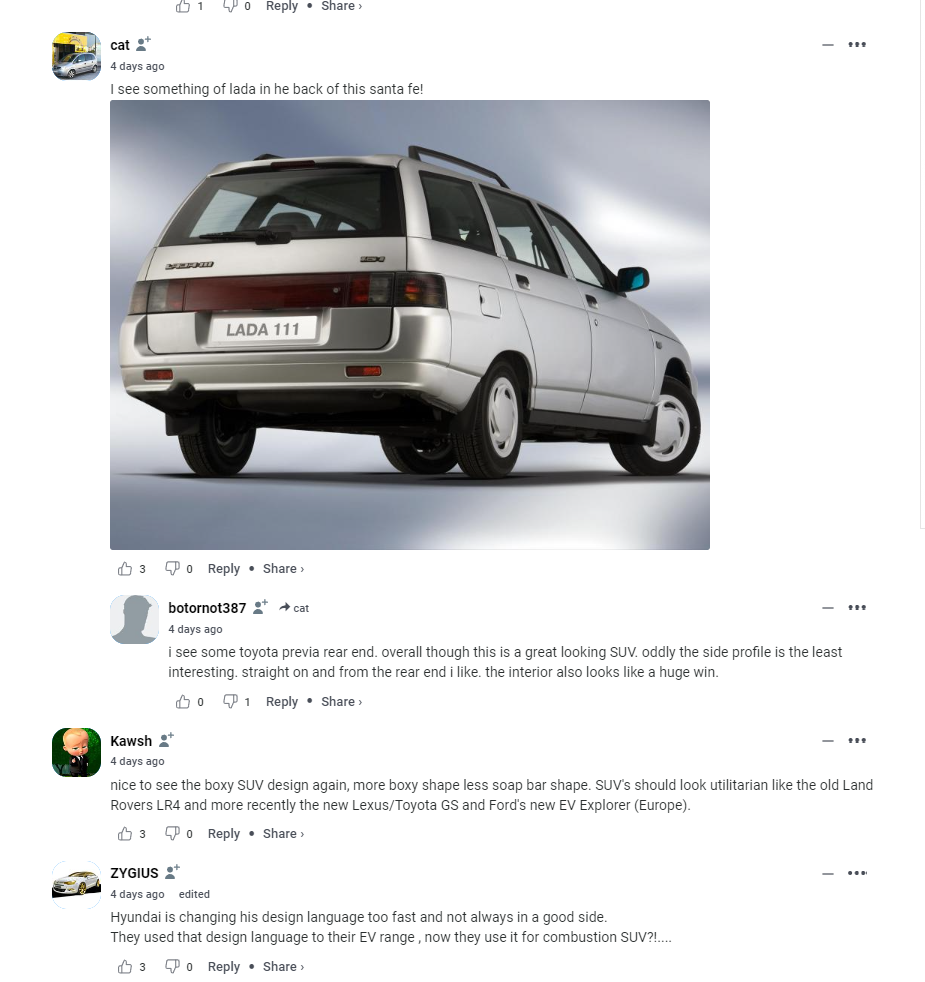The height and width of the screenshot is (982, 925).
Task: Collapse Kawsh's comment with minus
Action: (x=828, y=740)
